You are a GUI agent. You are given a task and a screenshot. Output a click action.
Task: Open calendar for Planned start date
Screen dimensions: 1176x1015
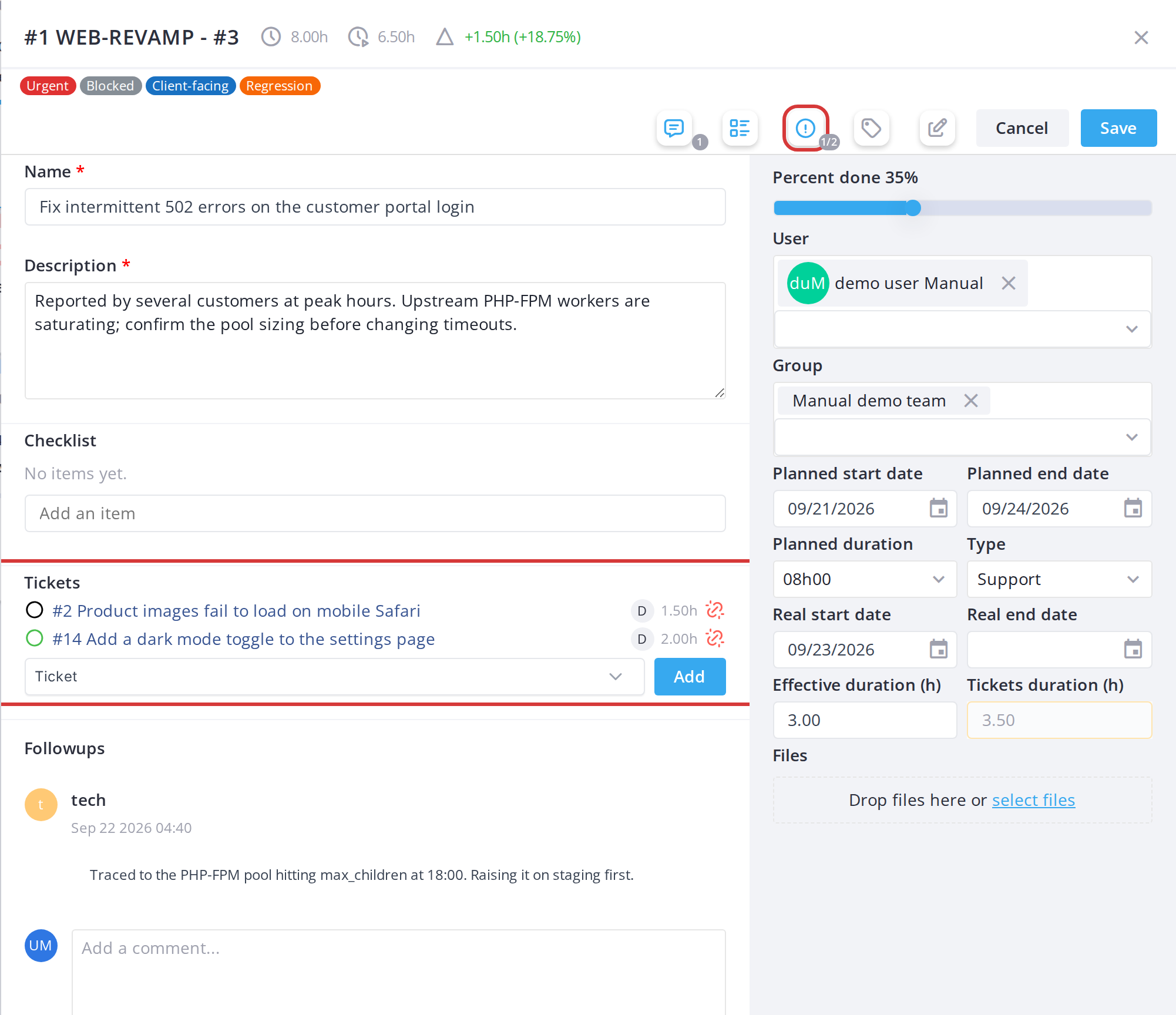click(939, 508)
